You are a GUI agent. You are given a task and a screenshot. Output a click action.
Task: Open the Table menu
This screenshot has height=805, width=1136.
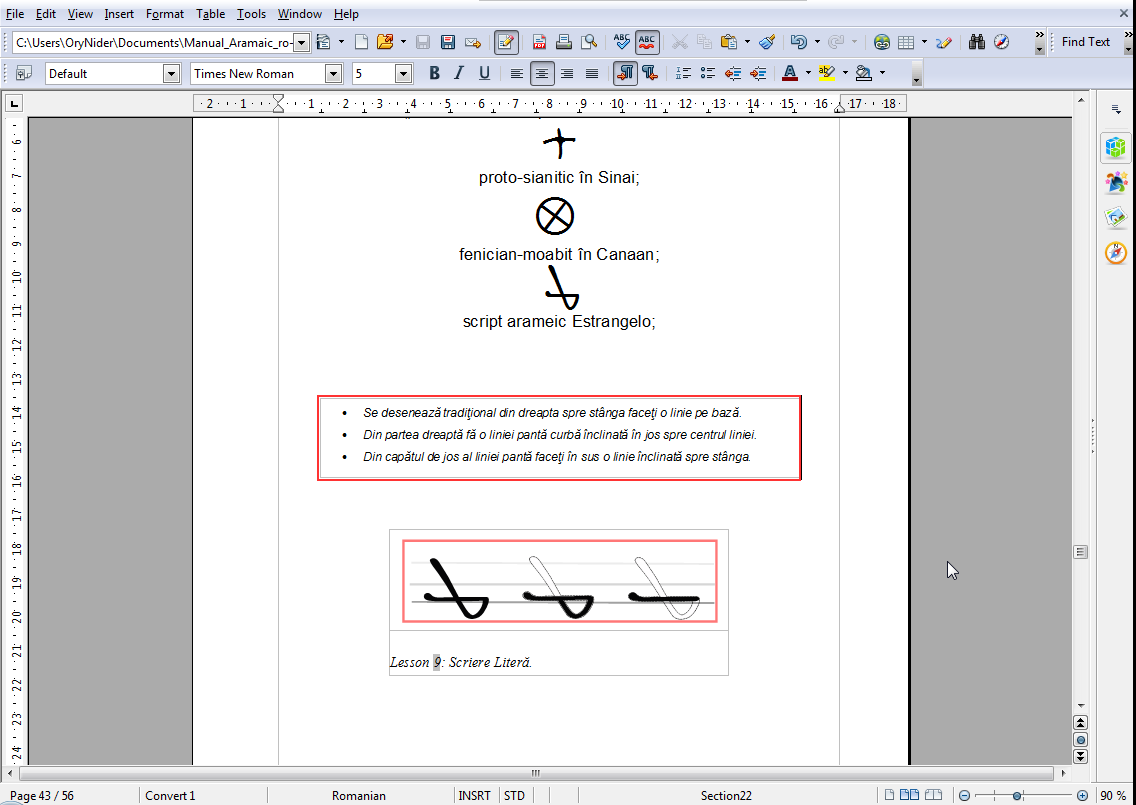point(210,14)
